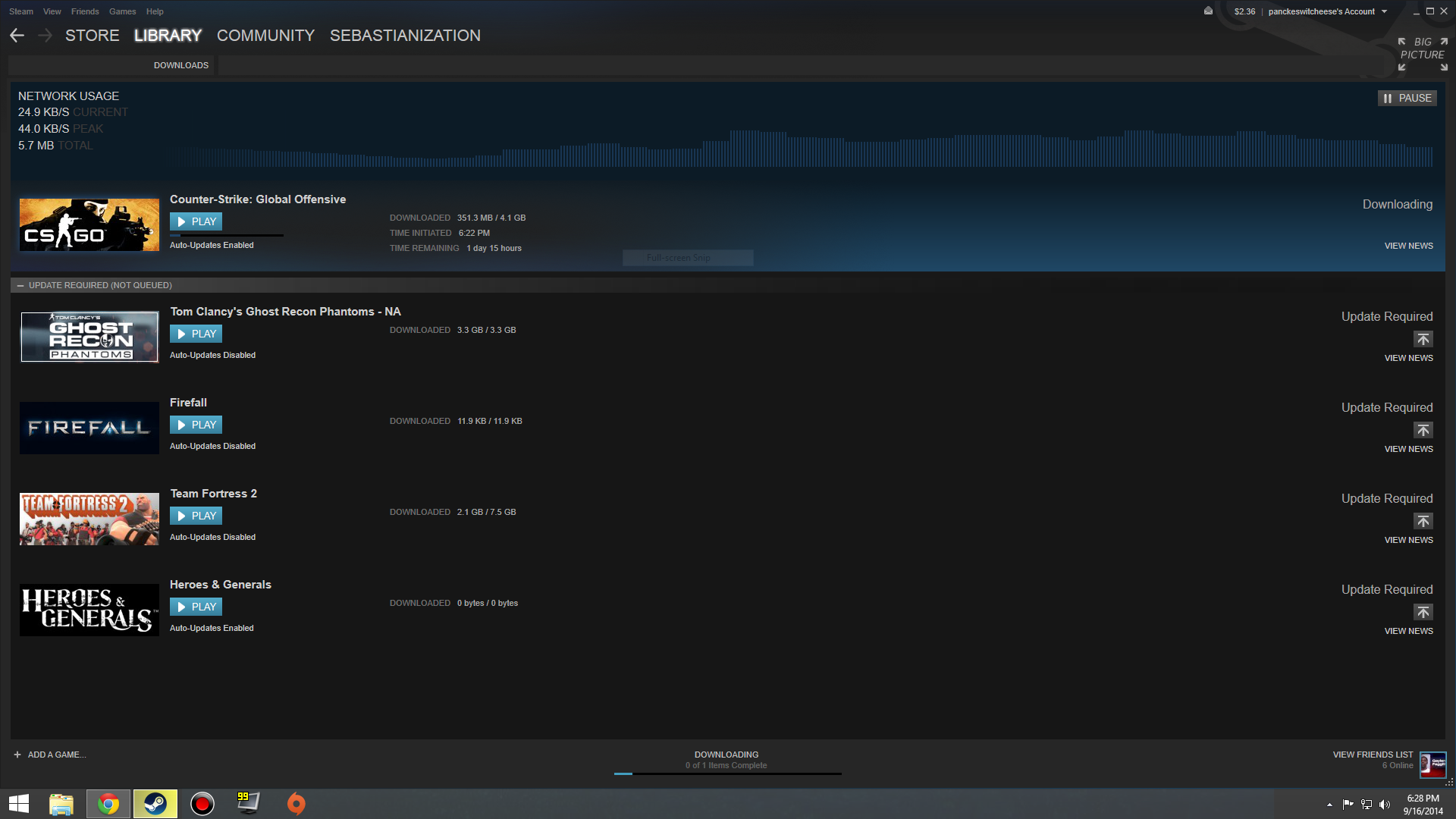Go back with the left arrow

(x=17, y=36)
